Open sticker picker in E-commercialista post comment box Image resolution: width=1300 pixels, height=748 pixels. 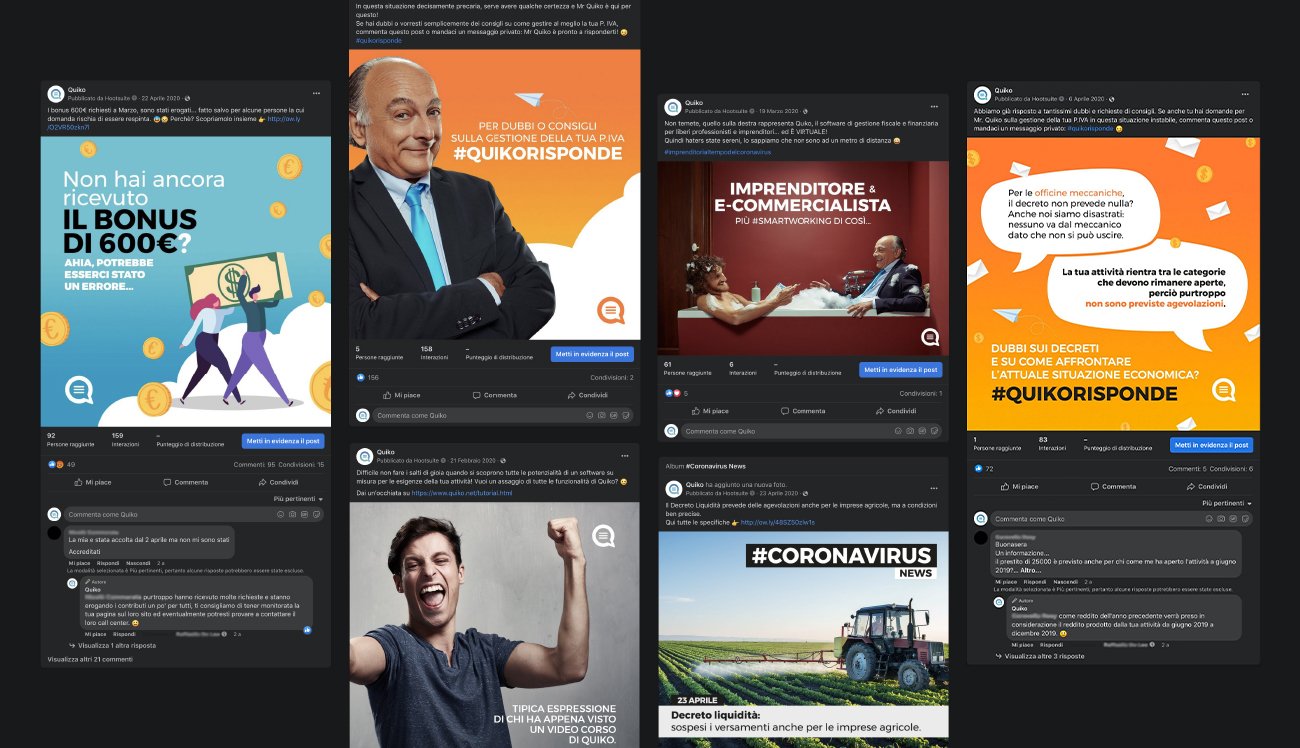934,431
